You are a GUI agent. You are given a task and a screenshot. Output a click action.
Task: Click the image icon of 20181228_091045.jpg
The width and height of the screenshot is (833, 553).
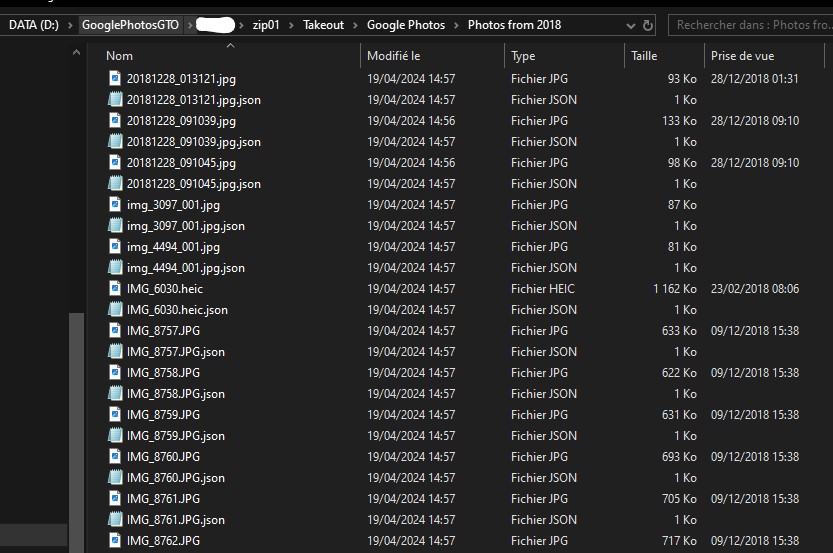click(115, 162)
